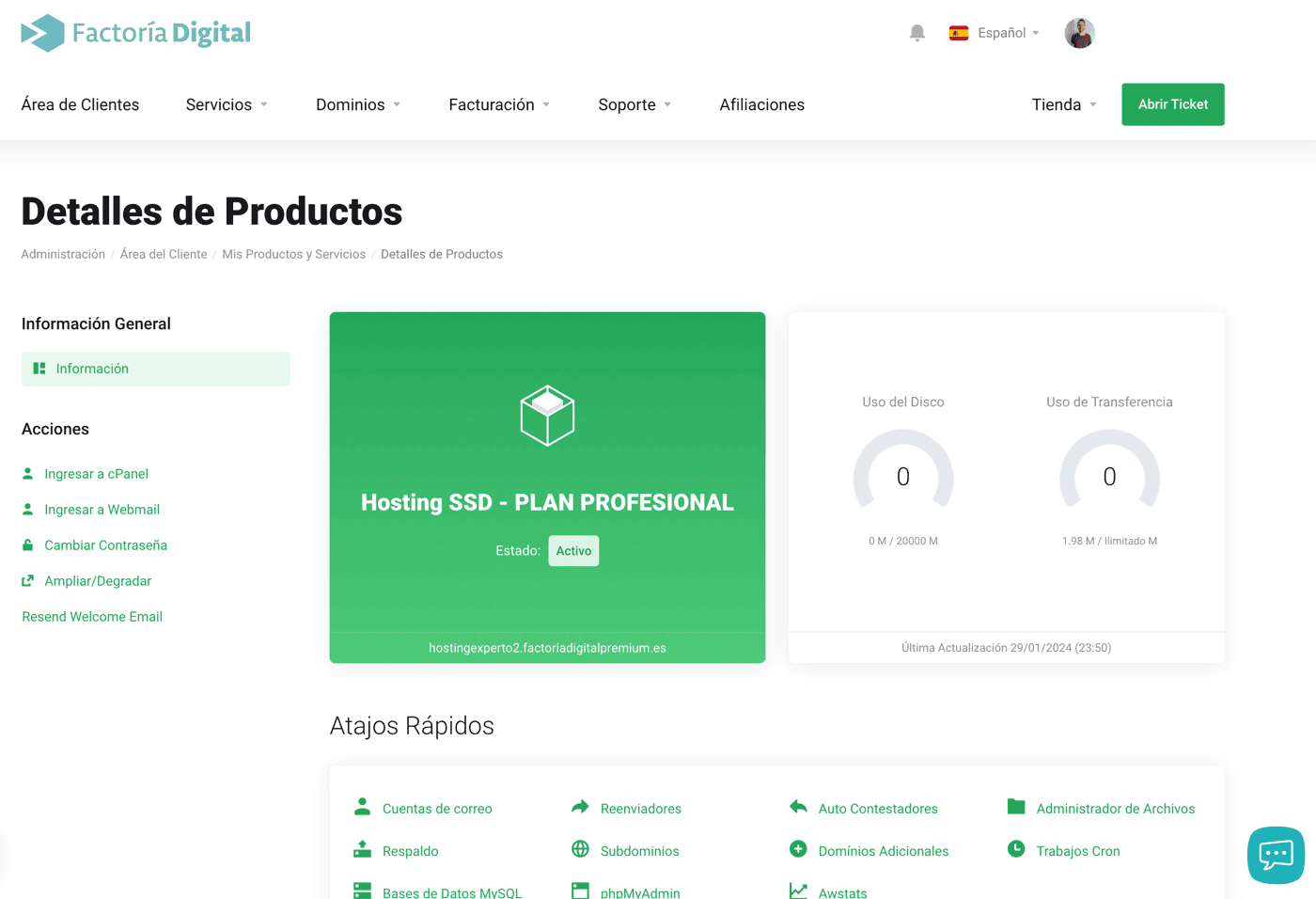Viewport: 1316px width, 899px height.
Task: Click the Información panel icon
Action: click(x=39, y=369)
